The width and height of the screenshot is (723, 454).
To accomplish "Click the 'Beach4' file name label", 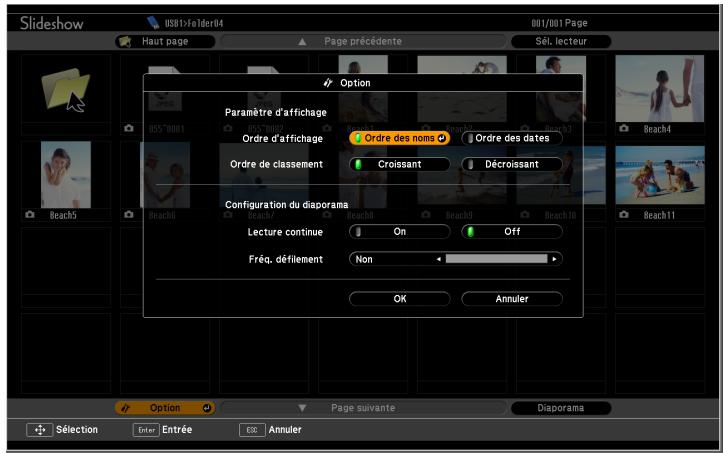I will (x=657, y=129).
